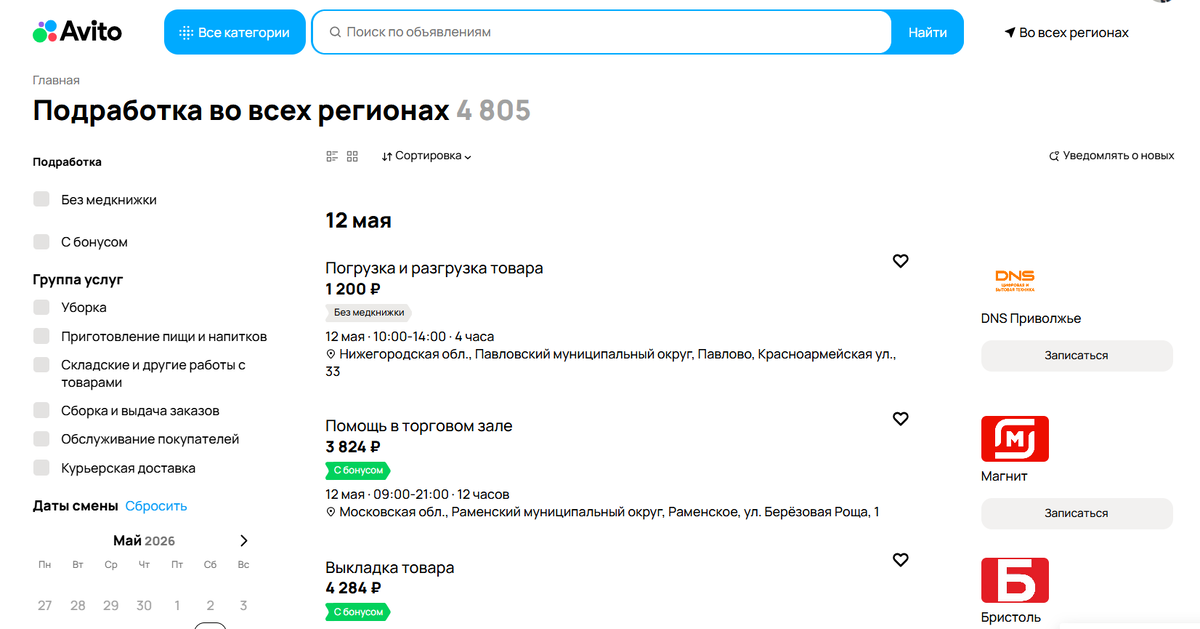Expand the Все категории menu

pos(235,32)
